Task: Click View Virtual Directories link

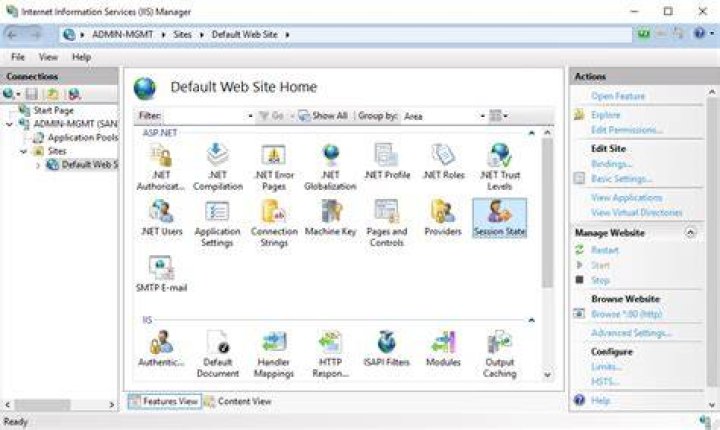Action: click(637, 213)
